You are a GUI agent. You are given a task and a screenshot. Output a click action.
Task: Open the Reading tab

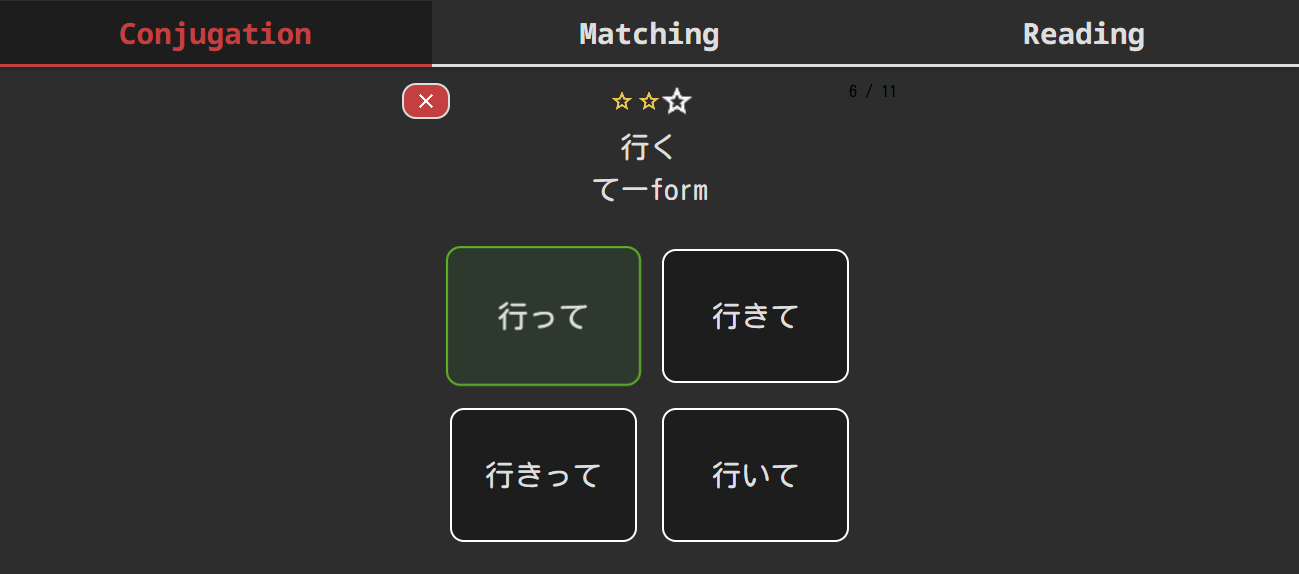pos(1083,34)
